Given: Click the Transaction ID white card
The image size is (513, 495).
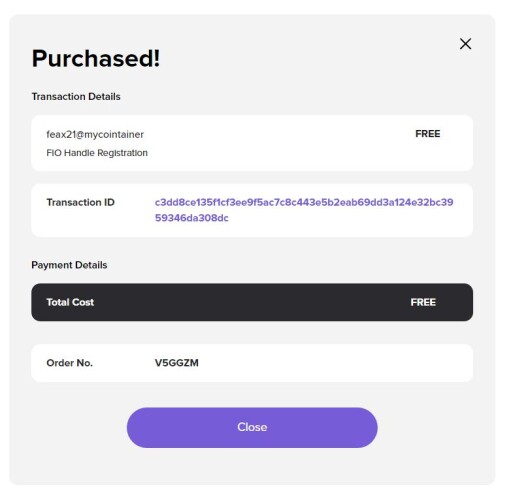Looking at the screenshot, I should [252, 210].
